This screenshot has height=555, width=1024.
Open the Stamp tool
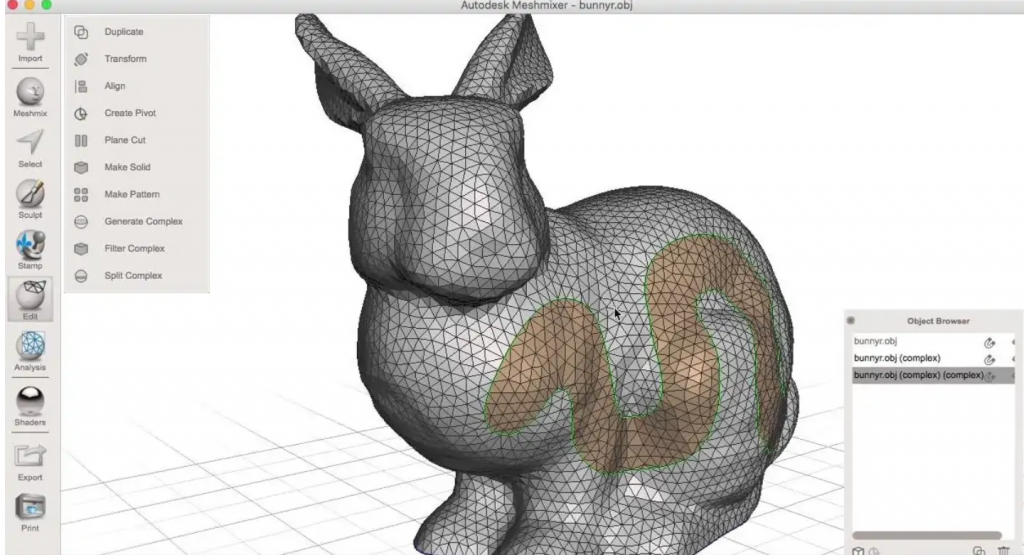pos(30,250)
